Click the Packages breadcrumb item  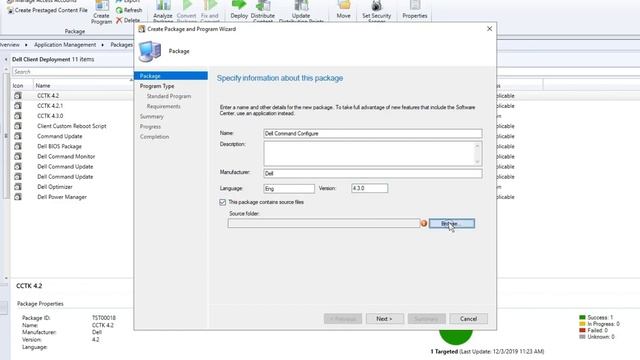(122, 45)
